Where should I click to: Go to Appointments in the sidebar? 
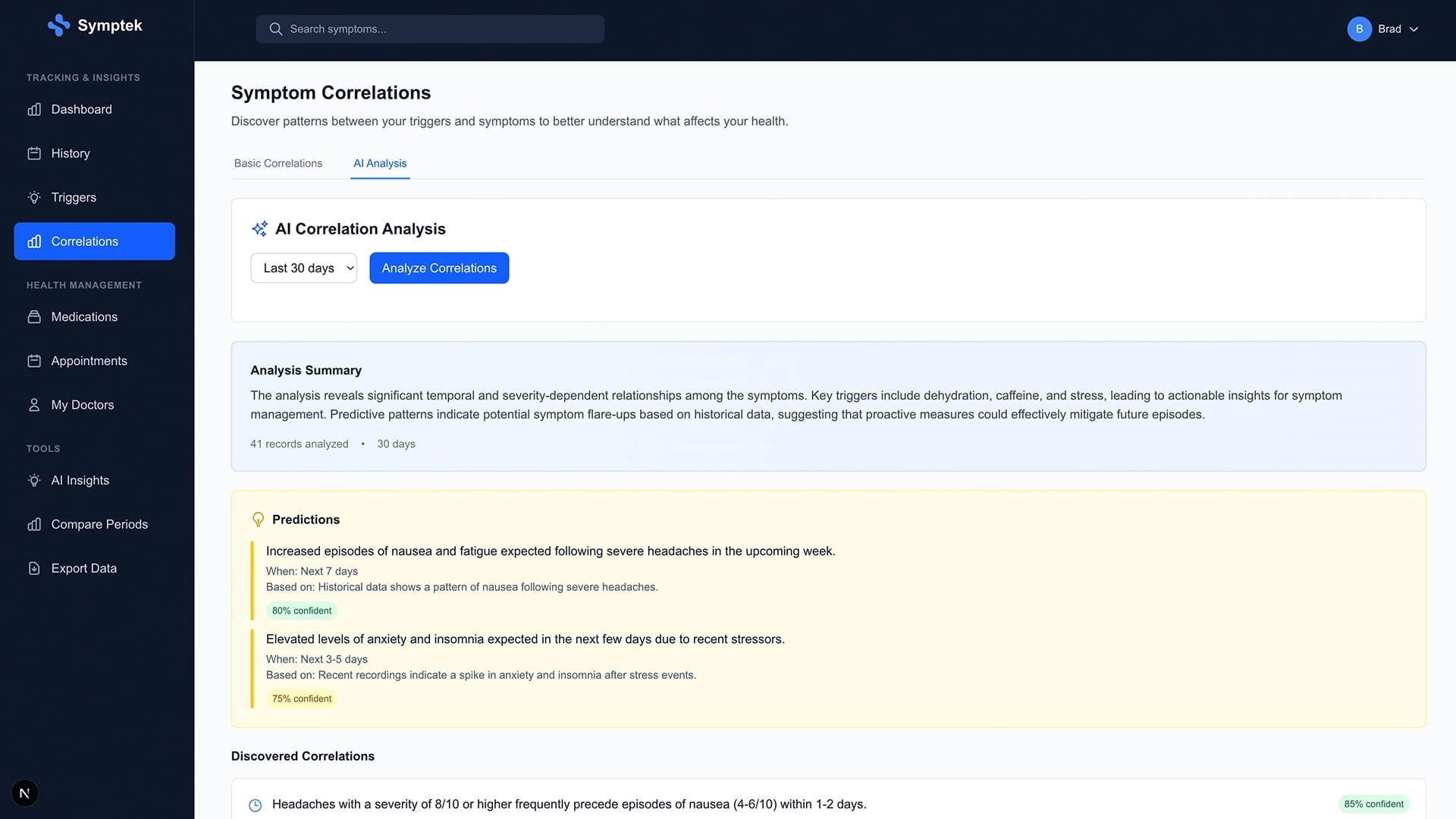coord(89,361)
